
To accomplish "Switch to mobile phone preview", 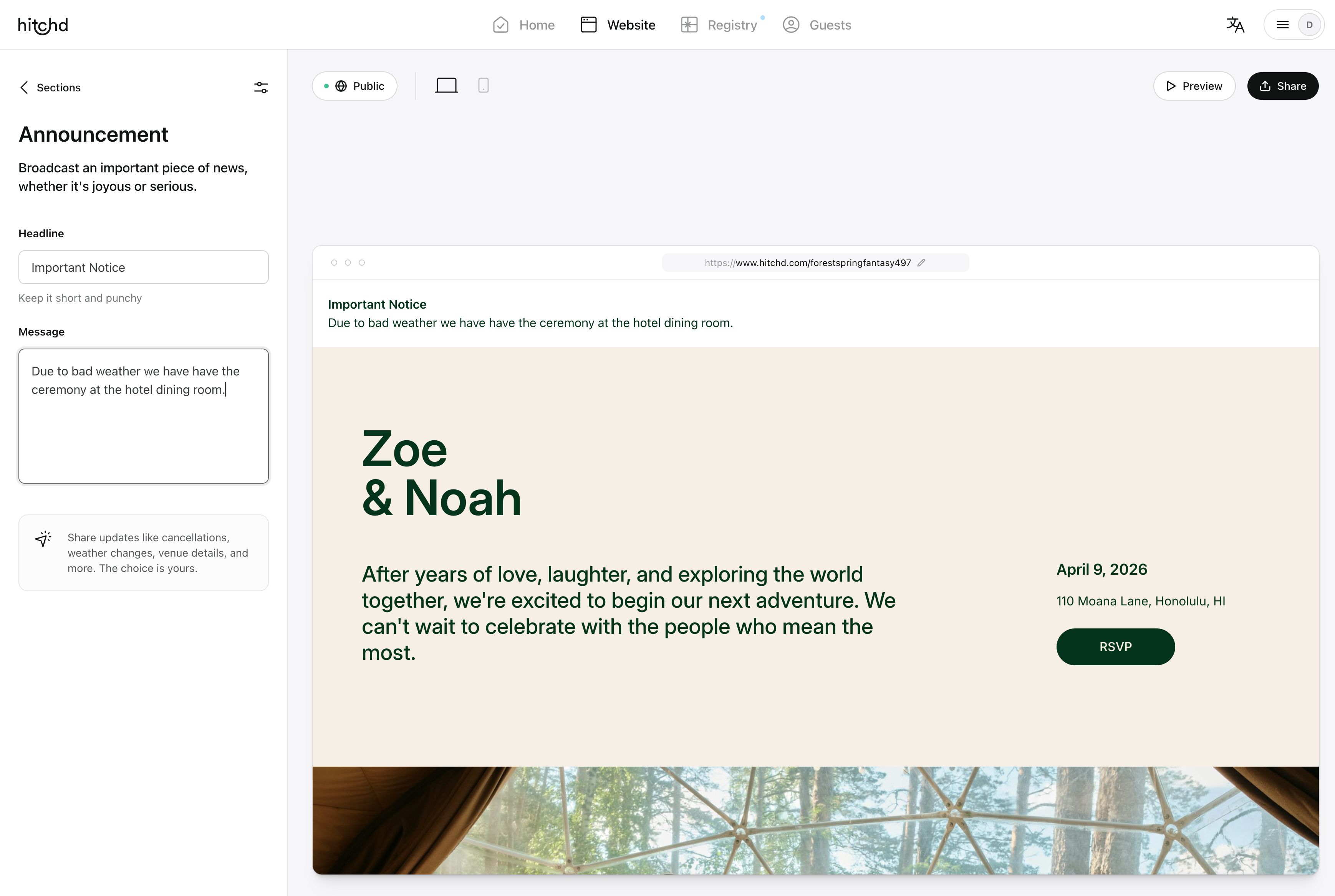I will point(483,86).
